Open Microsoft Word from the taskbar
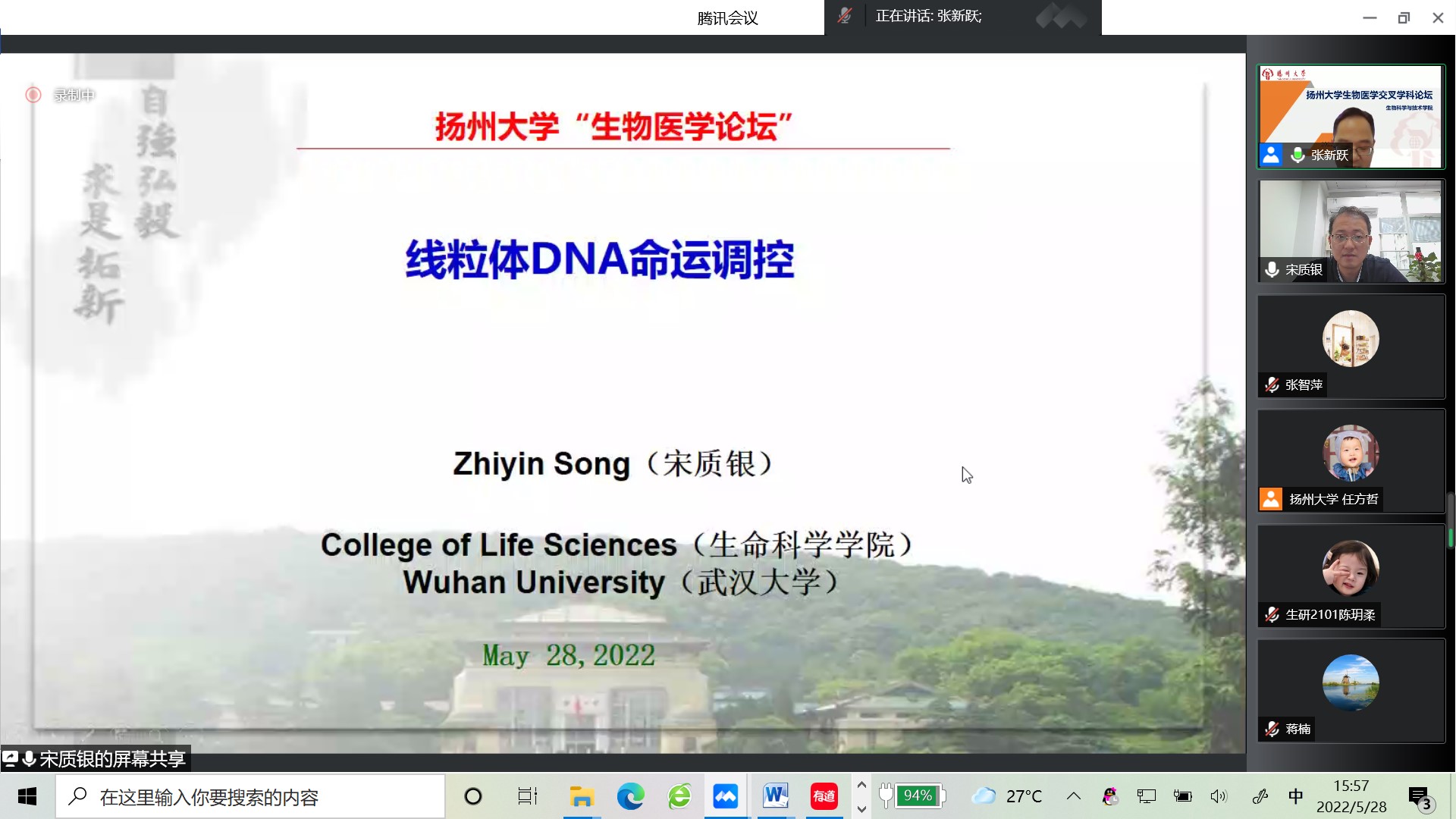1456x819 pixels. click(x=775, y=796)
